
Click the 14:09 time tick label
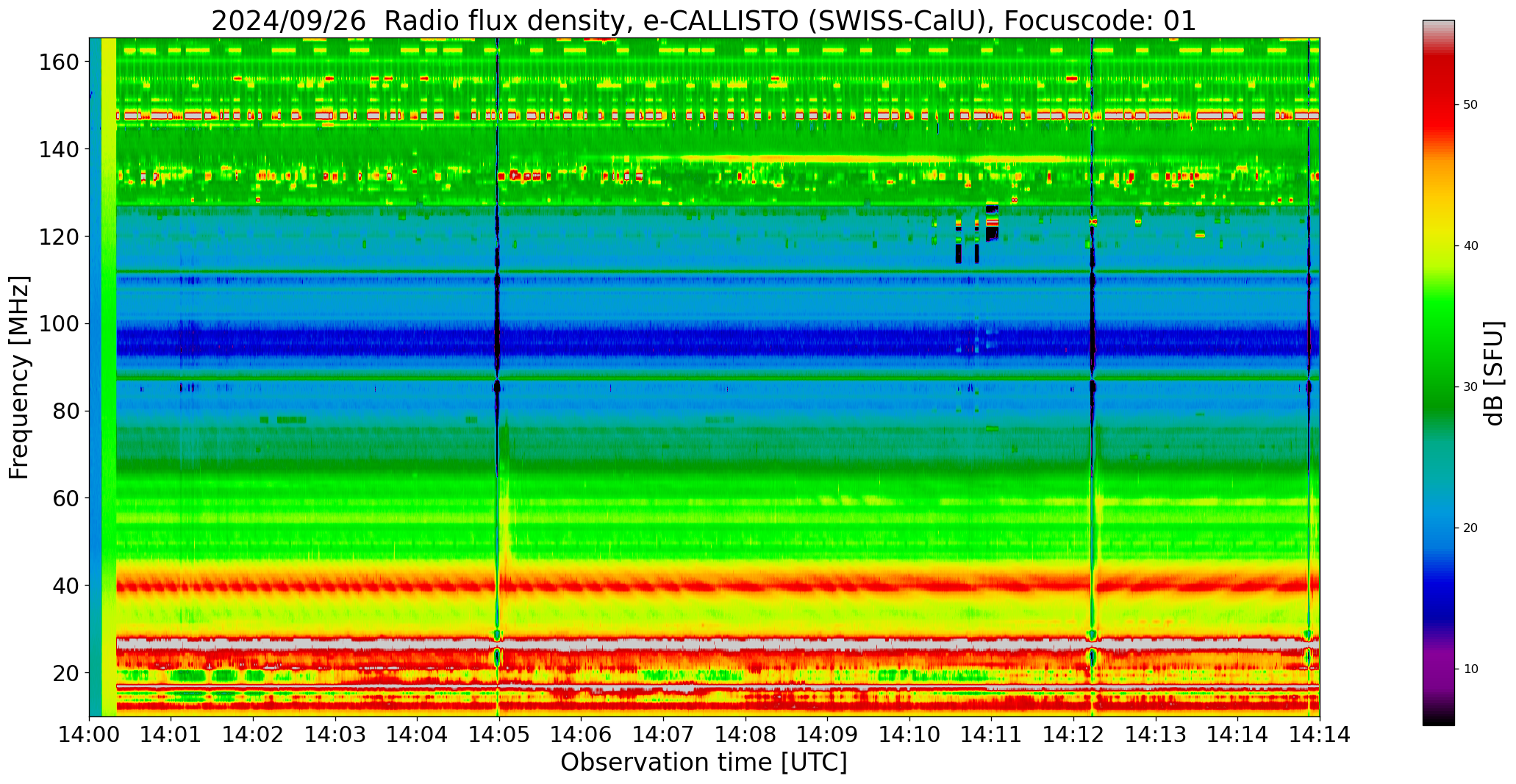tap(827, 734)
